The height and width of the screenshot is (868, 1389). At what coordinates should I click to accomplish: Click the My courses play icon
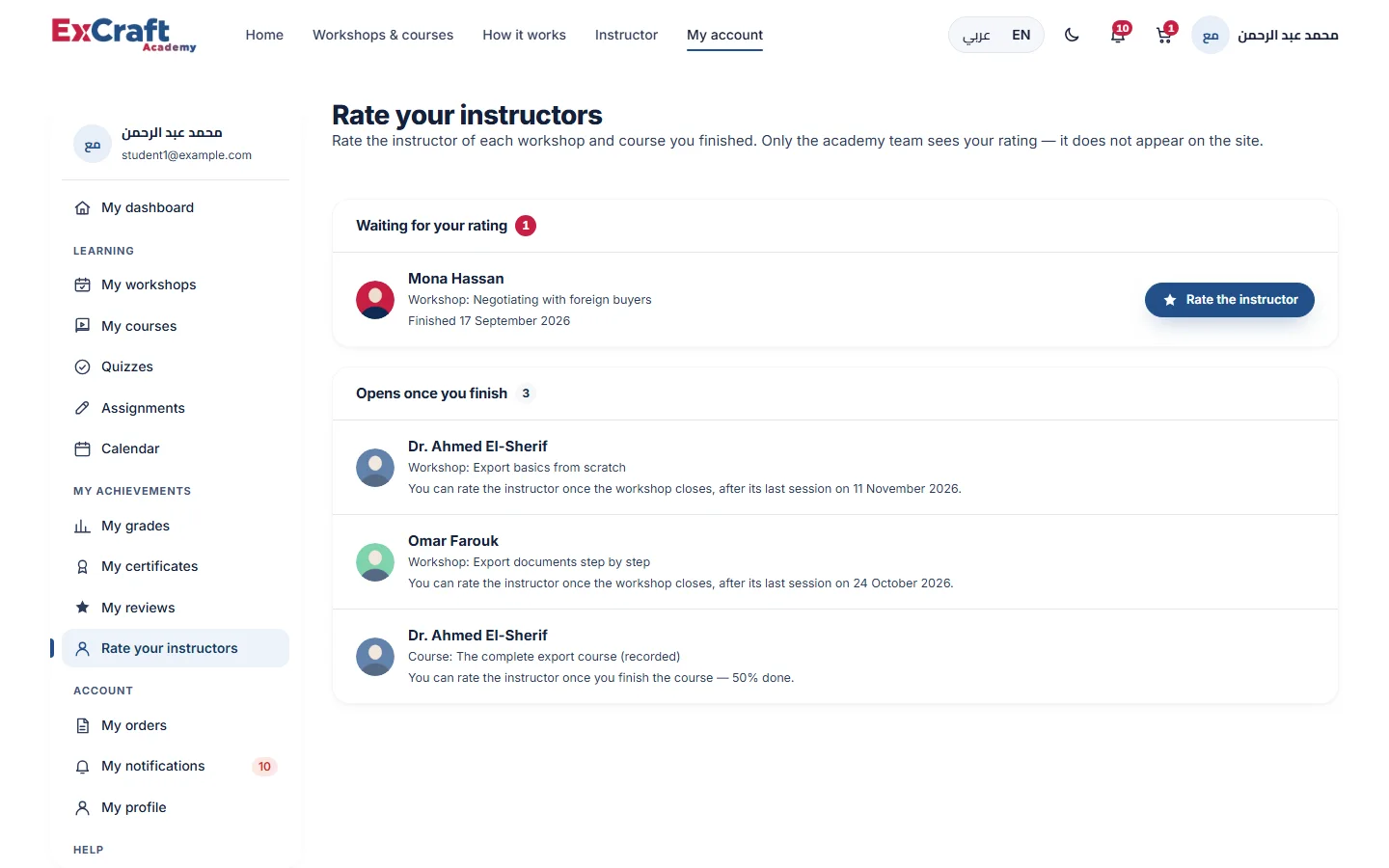82,326
